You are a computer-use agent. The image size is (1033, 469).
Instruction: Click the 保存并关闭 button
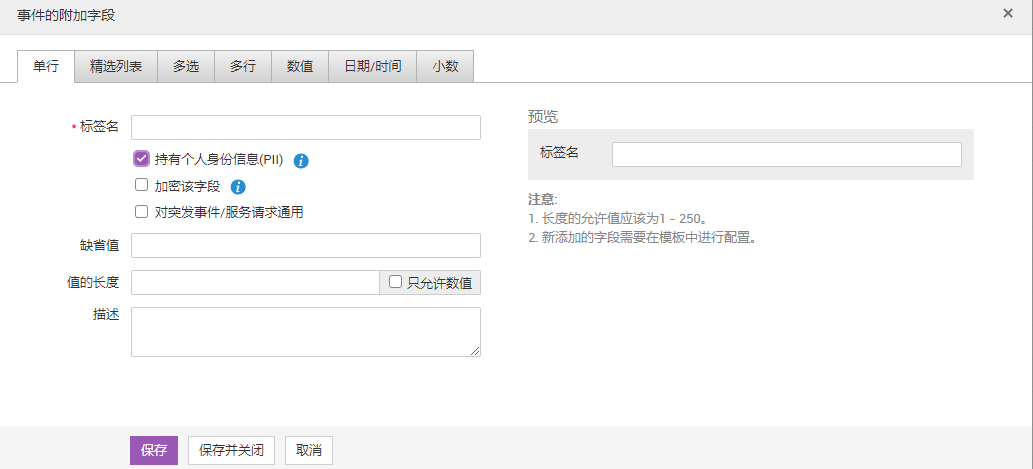click(x=231, y=450)
